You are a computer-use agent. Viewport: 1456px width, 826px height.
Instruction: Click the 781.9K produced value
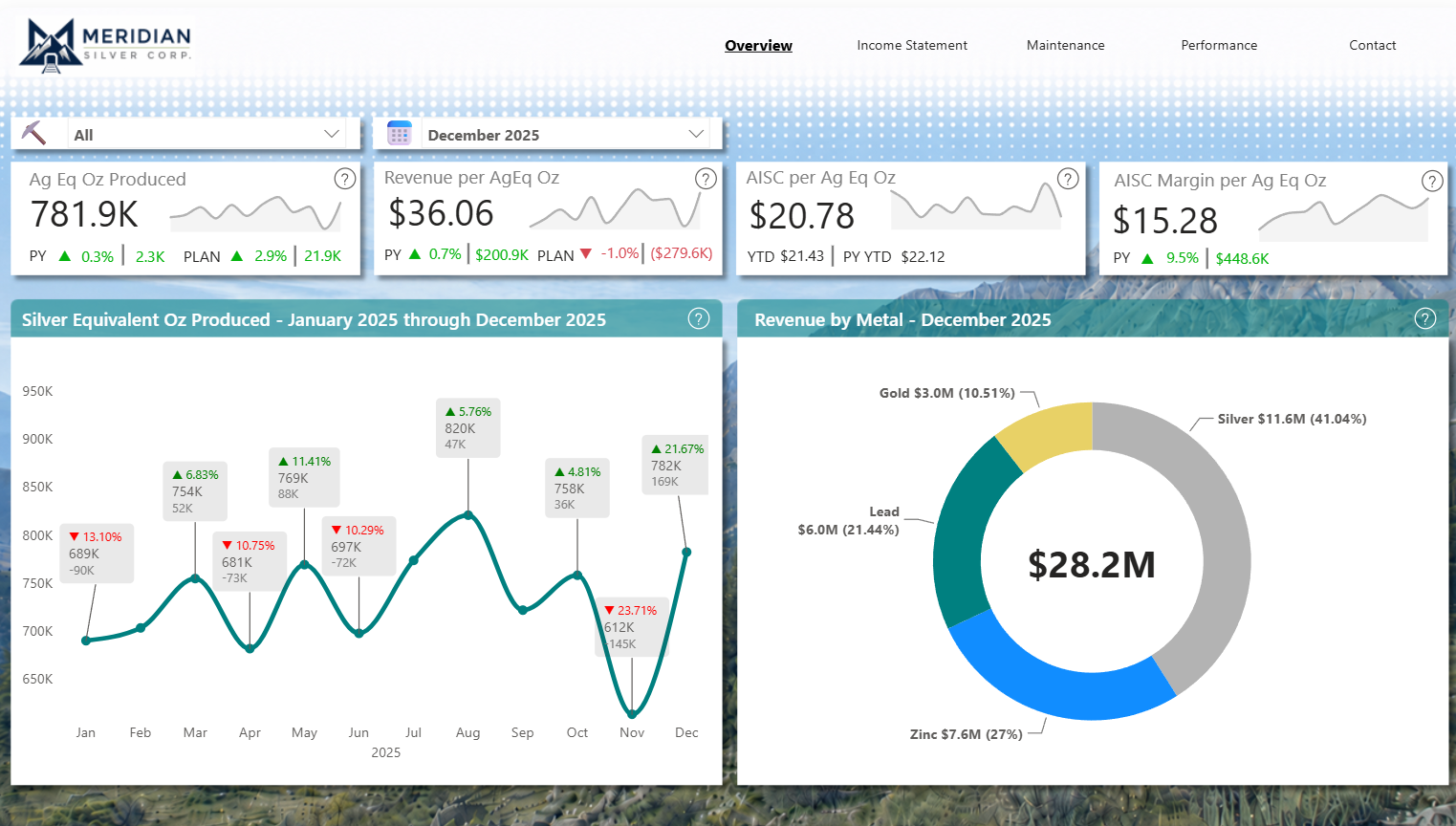coord(85,214)
